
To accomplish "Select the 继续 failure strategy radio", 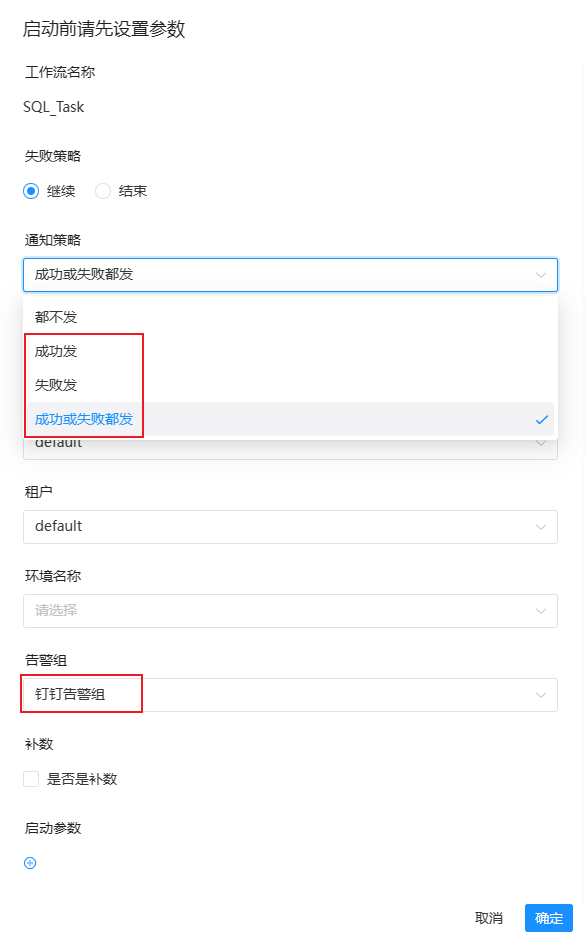I will 31,191.
